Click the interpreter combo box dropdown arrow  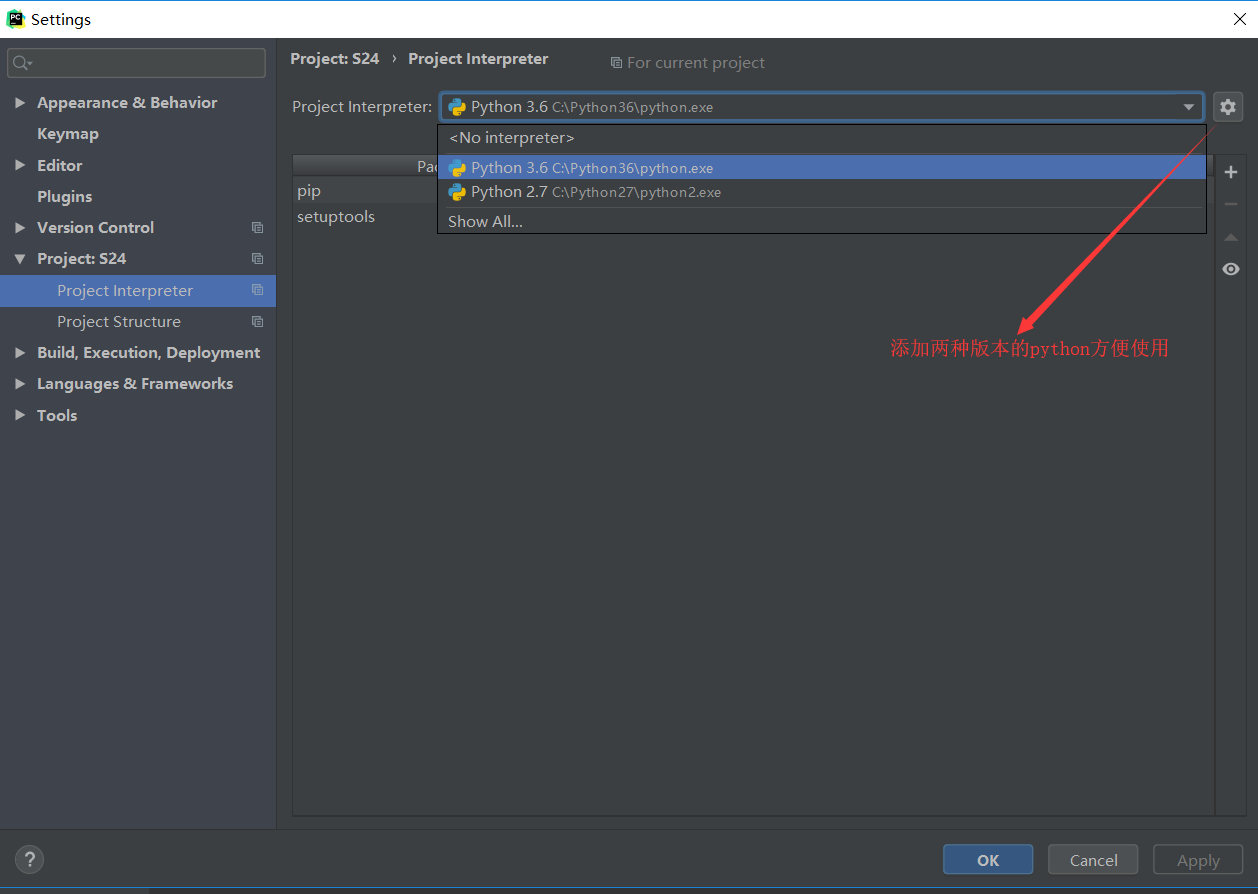1189,107
